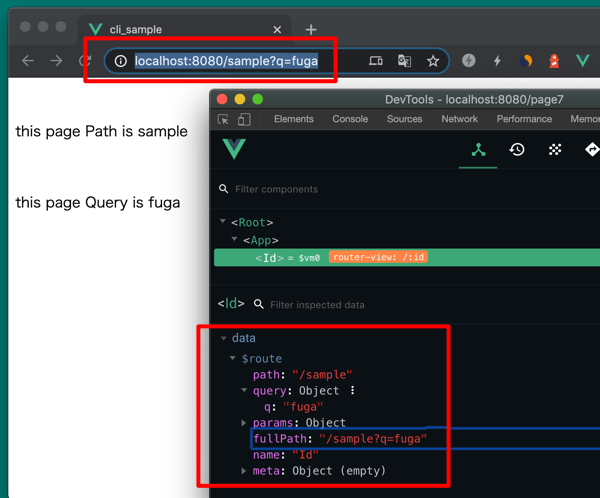Screen dimensions: 600x498
Task: Click the Lighthouse extension icon
Action: 554,60
